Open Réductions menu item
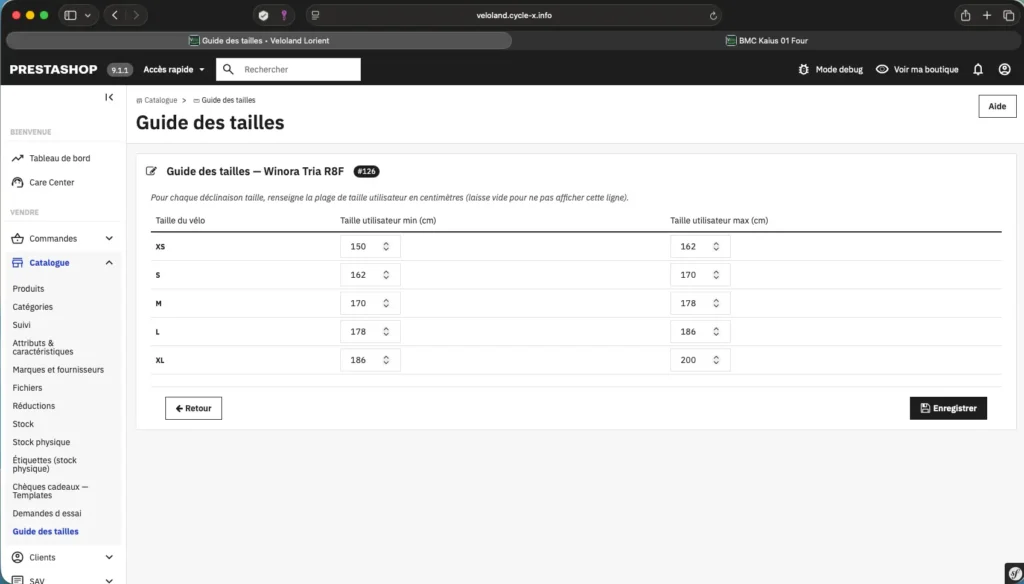 pos(34,406)
